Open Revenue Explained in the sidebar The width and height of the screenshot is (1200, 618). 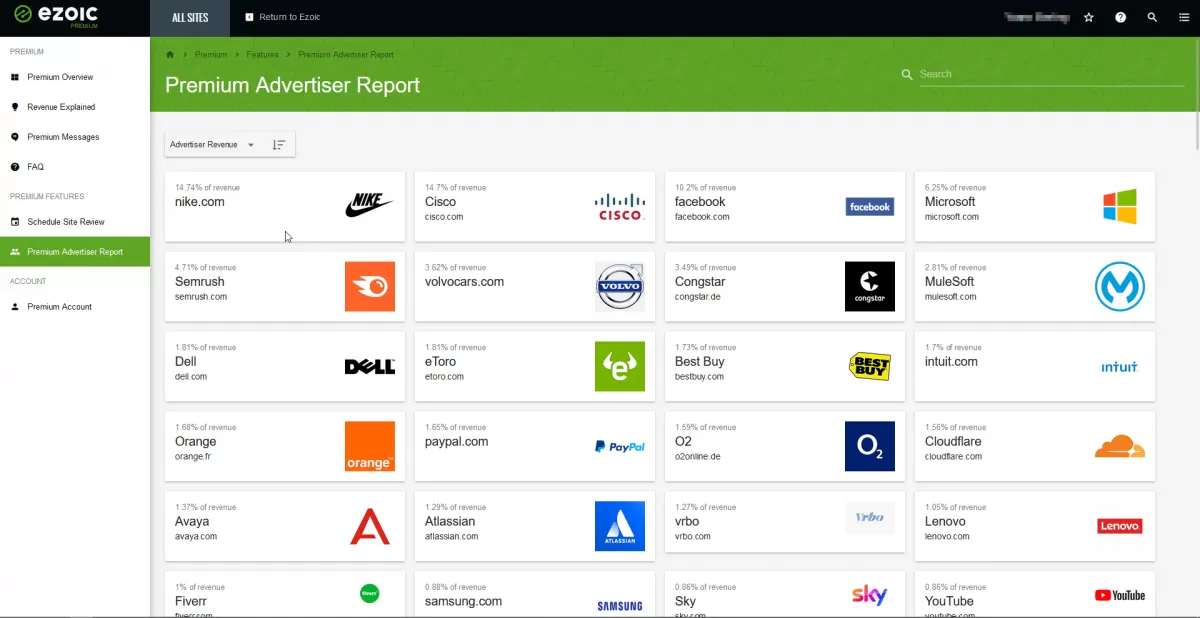(x=75, y=107)
